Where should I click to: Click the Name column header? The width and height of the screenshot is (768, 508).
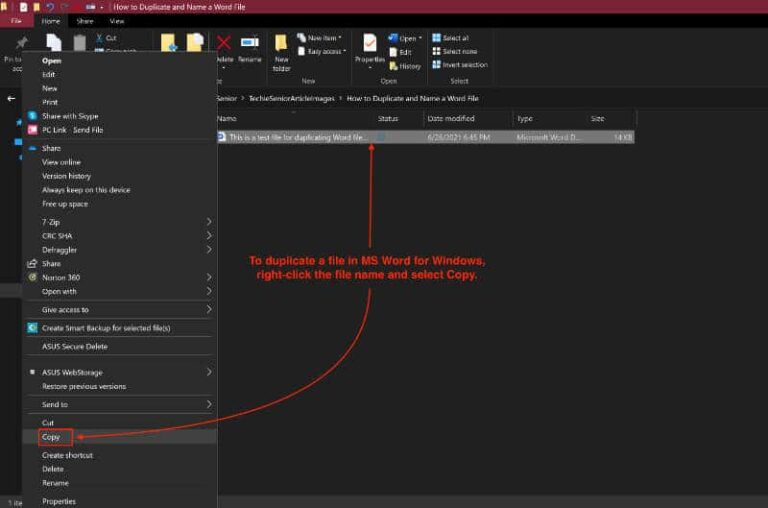click(x=227, y=118)
